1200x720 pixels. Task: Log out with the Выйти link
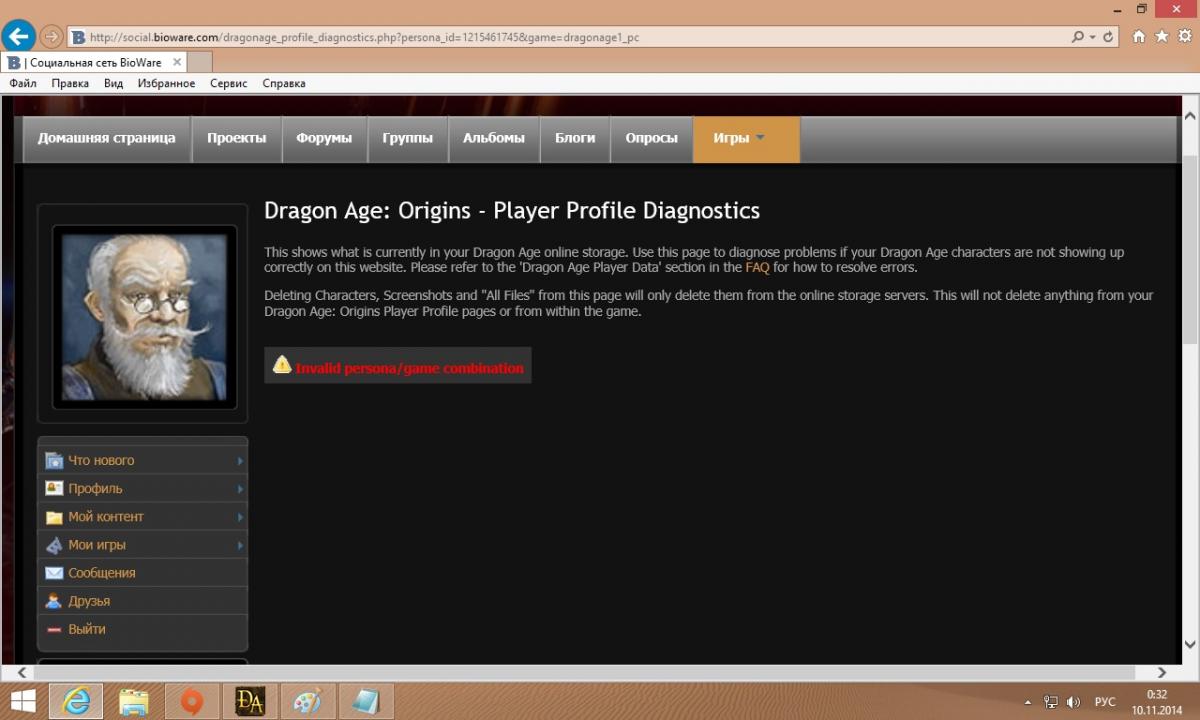coord(87,629)
